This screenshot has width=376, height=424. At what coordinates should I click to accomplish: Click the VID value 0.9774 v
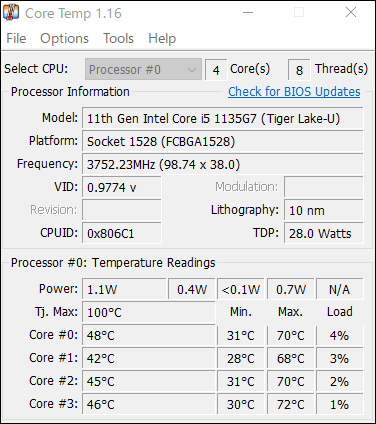[122, 187]
